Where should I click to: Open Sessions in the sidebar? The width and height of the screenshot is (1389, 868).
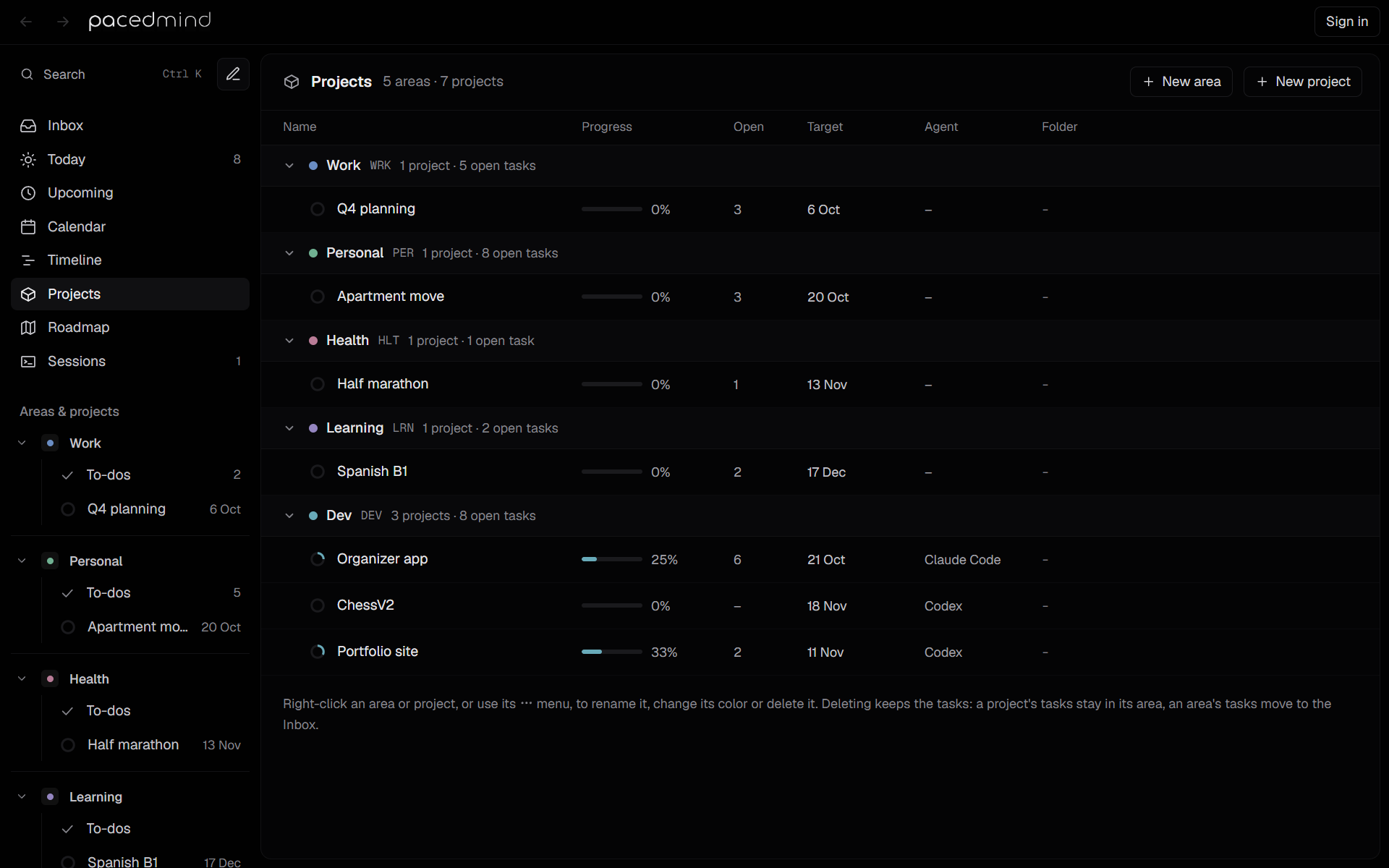[130, 362]
